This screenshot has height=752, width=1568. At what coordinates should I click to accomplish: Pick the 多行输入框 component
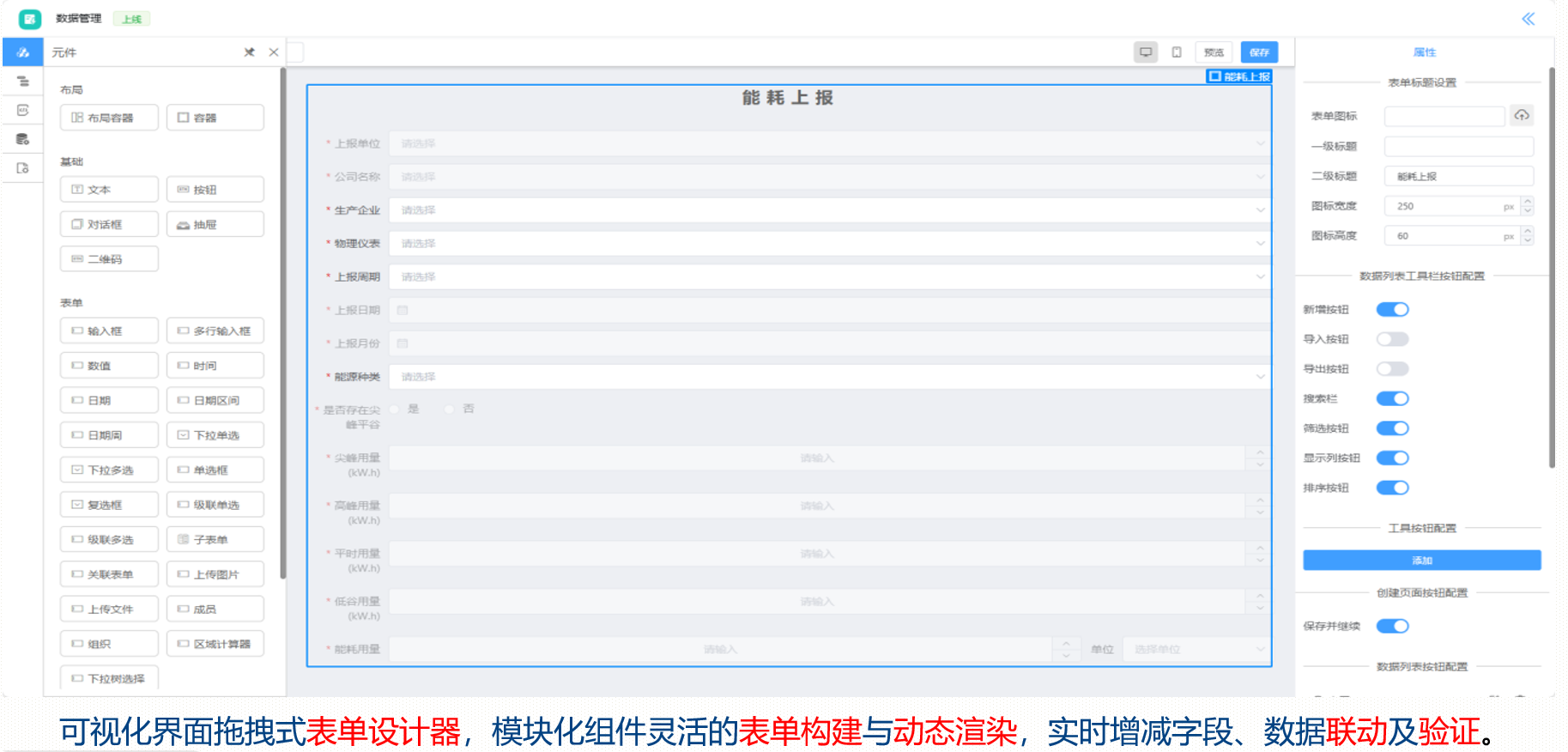tap(215, 331)
